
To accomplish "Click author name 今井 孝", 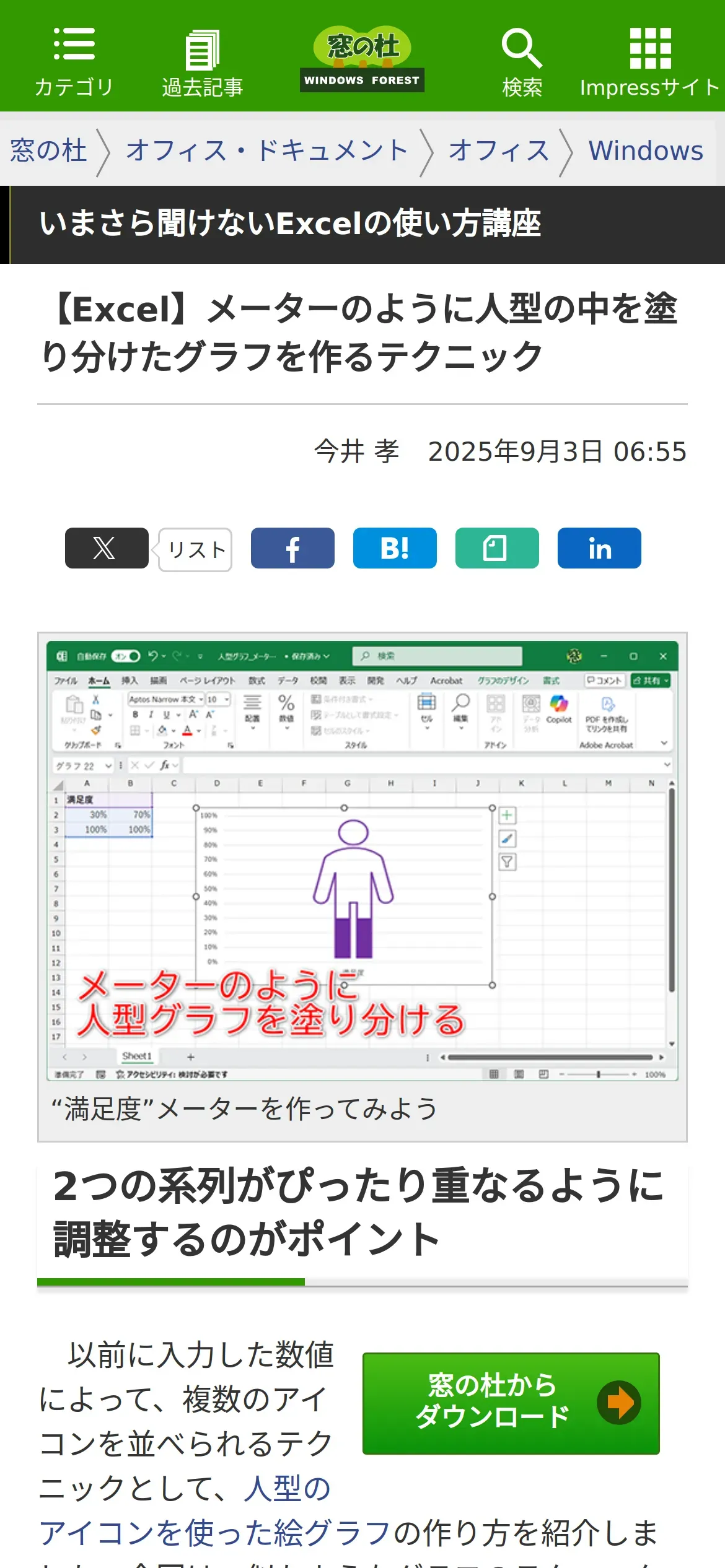I will (x=356, y=451).
